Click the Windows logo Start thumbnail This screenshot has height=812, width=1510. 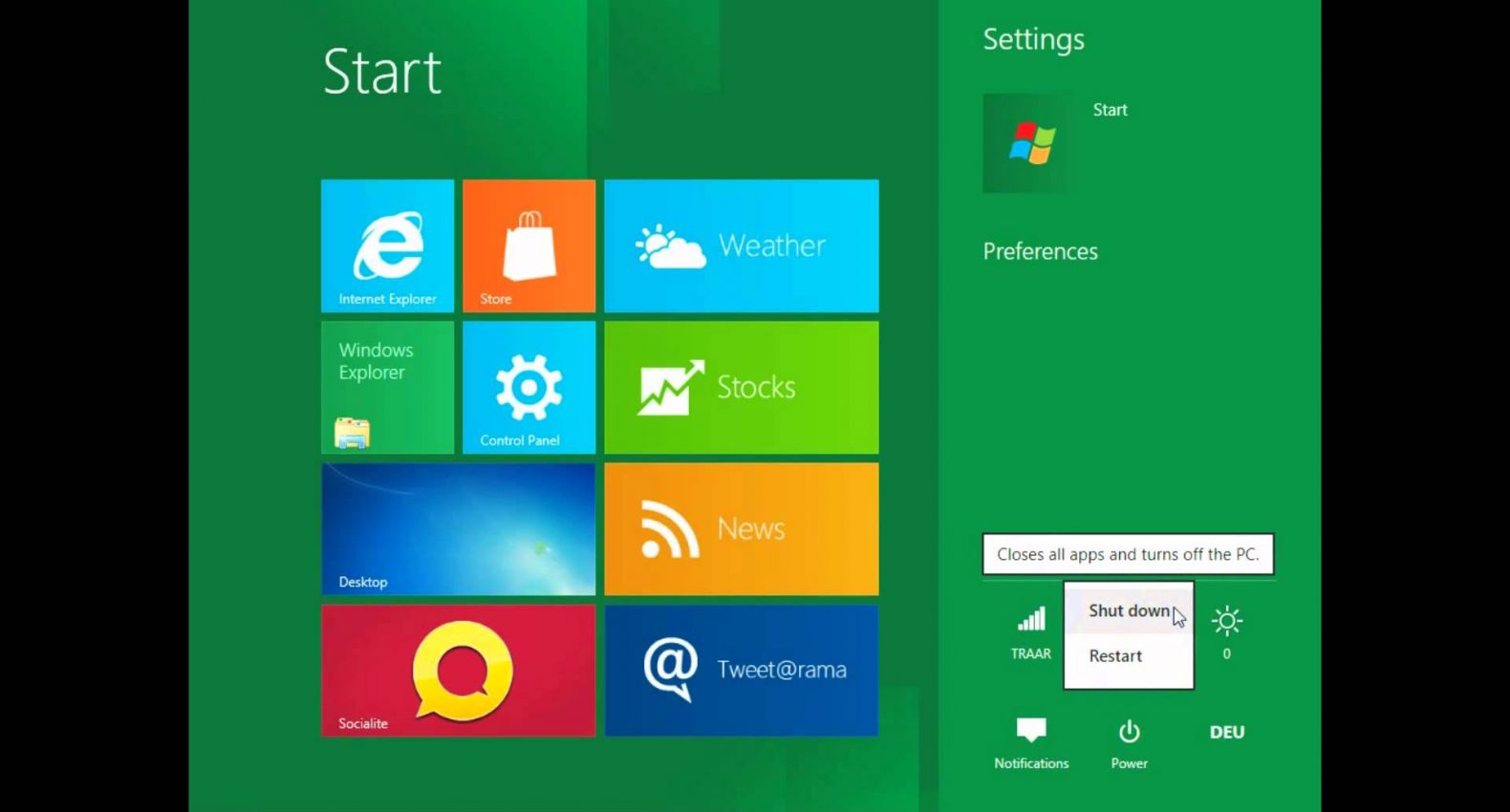tap(1031, 143)
